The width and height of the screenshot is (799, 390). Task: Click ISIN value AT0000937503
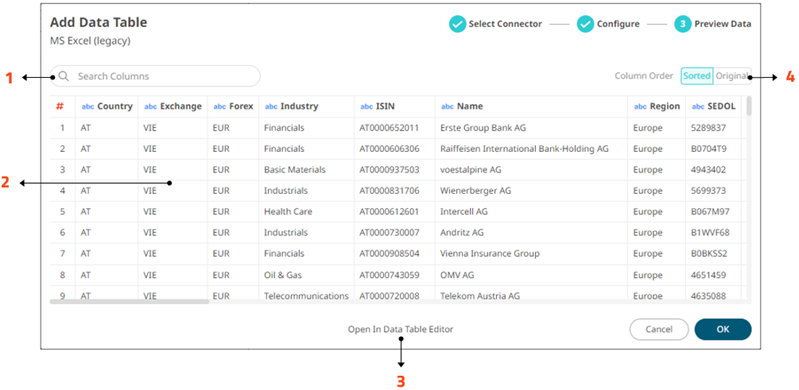click(x=389, y=170)
